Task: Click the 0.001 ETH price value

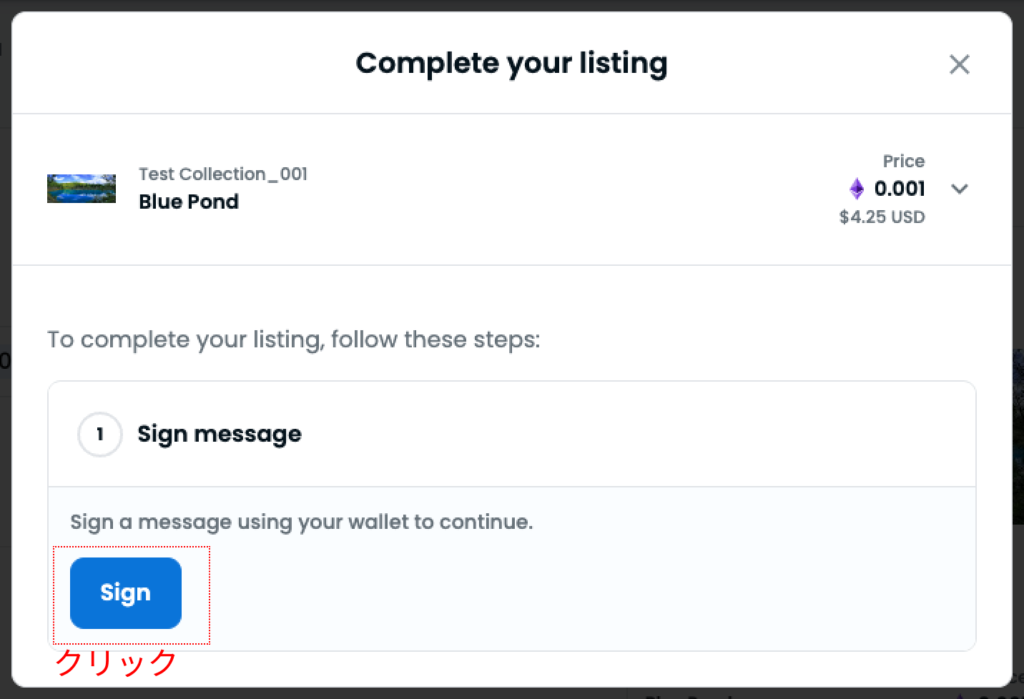Action: coord(899,189)
